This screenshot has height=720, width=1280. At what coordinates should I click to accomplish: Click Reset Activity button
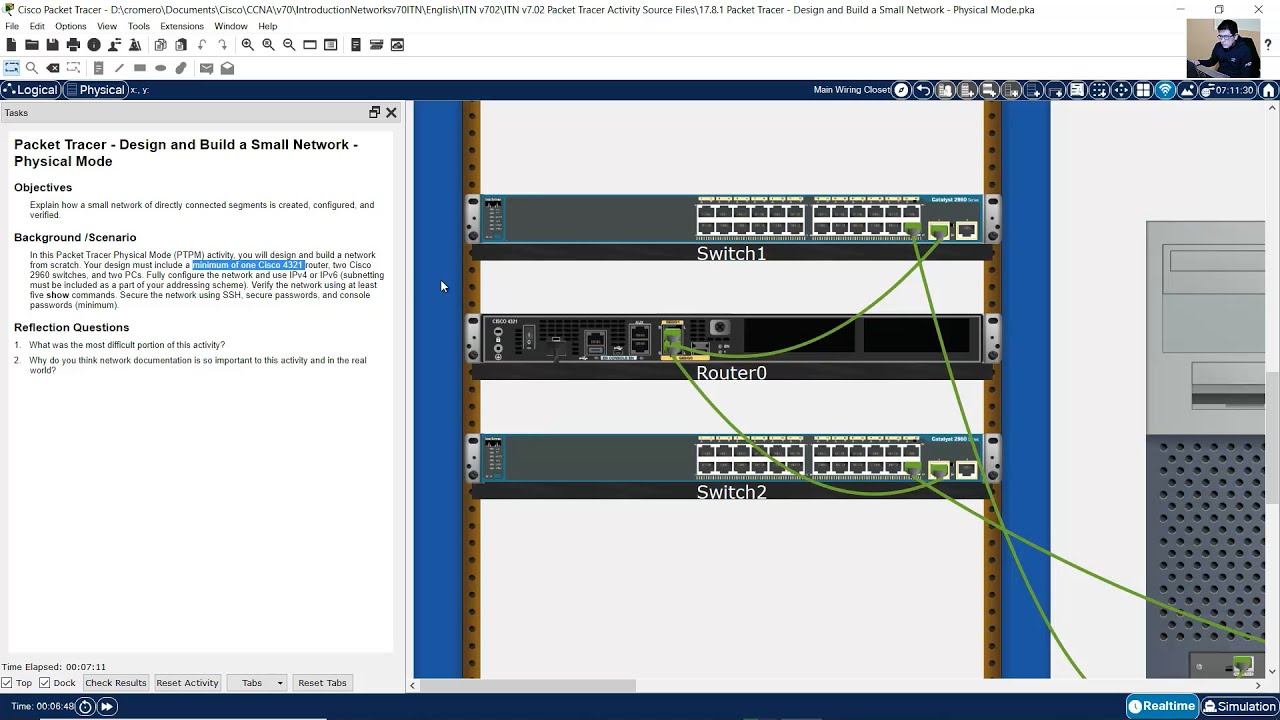pos(187,683)
